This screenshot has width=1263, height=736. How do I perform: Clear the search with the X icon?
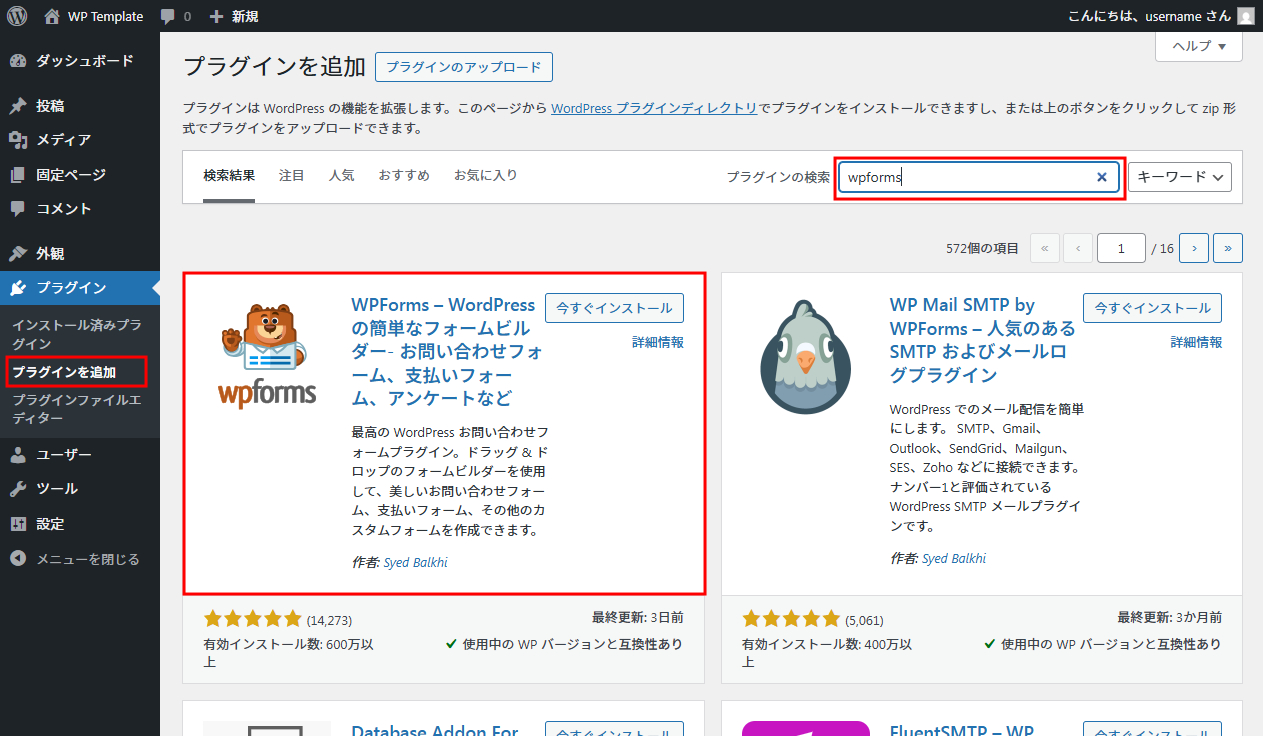[x=1102, y=177]
